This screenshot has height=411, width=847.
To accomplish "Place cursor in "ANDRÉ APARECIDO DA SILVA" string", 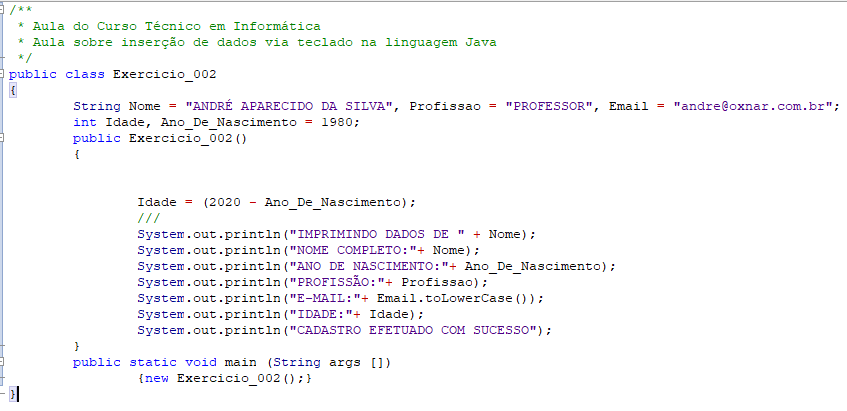I will [288, 106].
